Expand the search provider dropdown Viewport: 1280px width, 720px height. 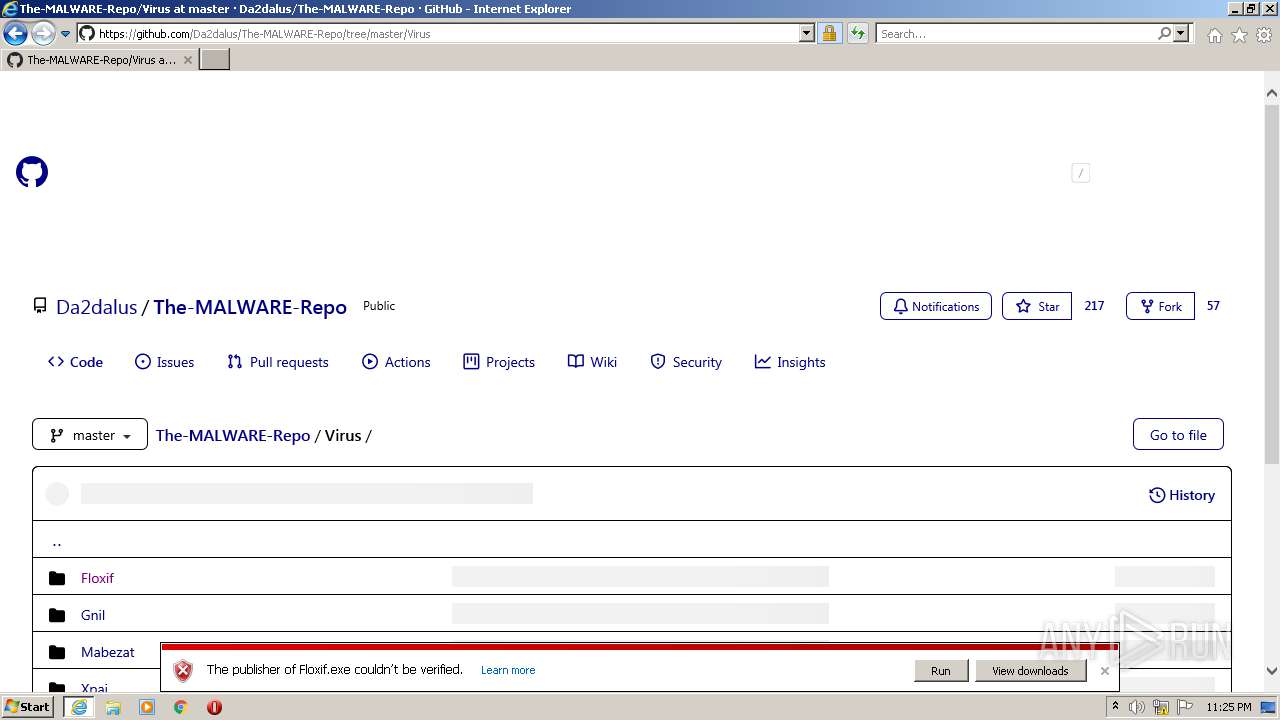1181,33
